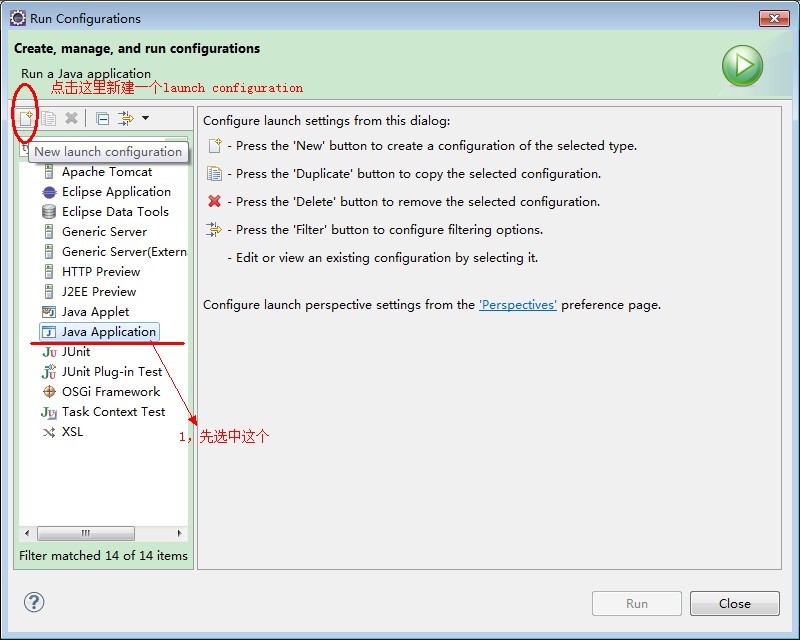The height and width of the screenshot is (640, 800).
Task: Click the 'Run a Java application' description text
Action: click(x=86, y=73)
